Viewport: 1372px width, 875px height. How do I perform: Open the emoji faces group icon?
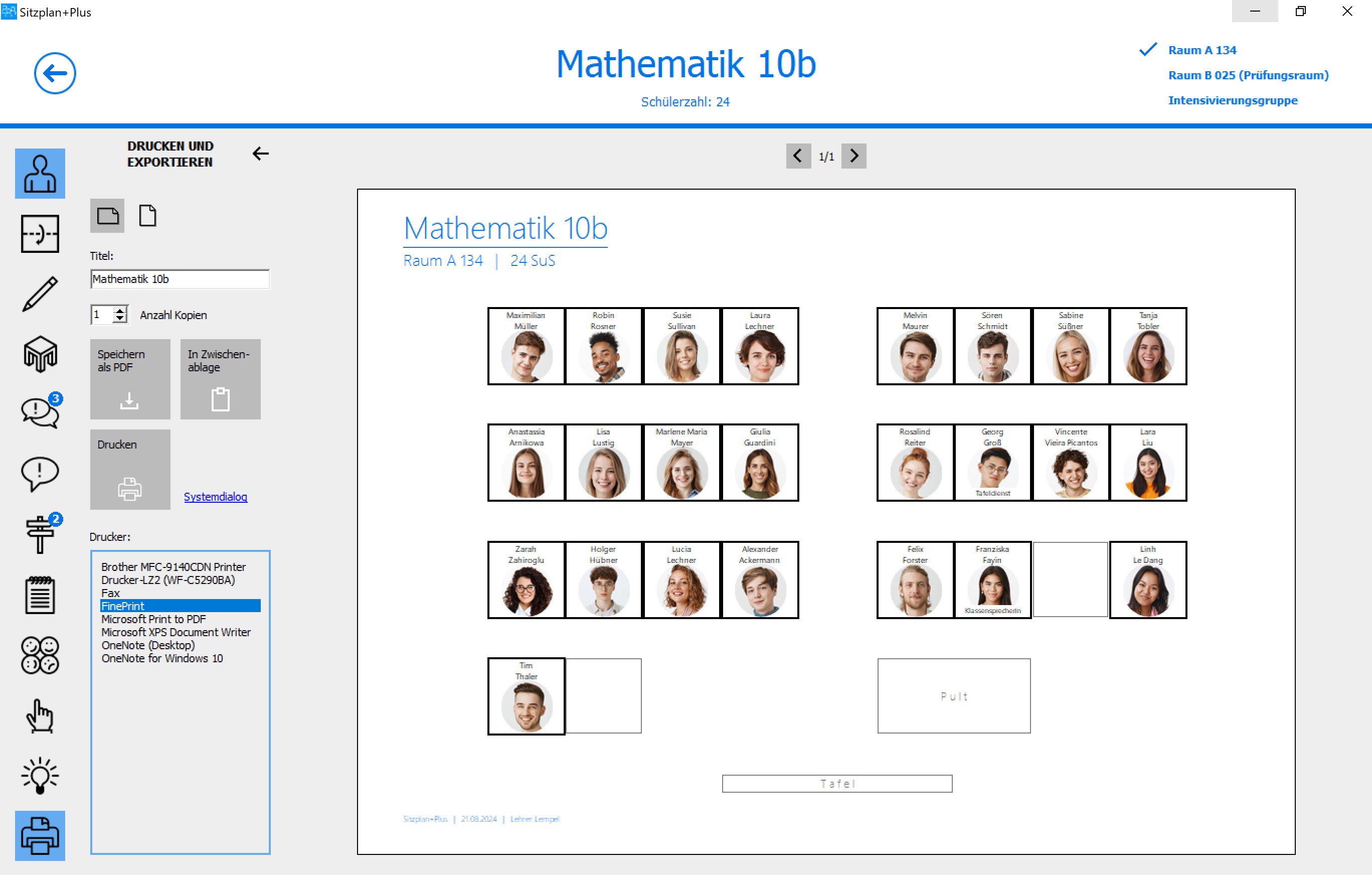(40, 655)
